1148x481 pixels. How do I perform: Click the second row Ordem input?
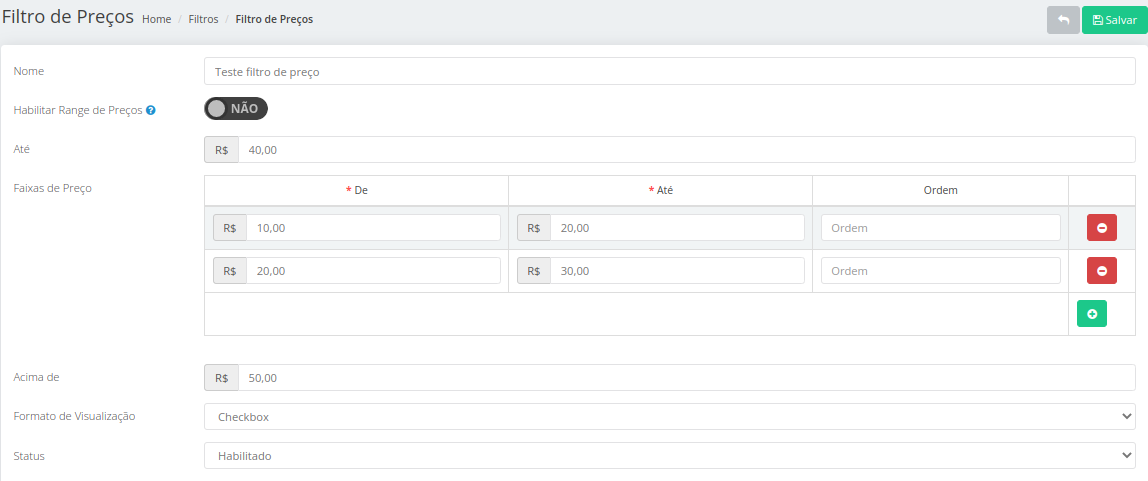(x=941, y=270)
